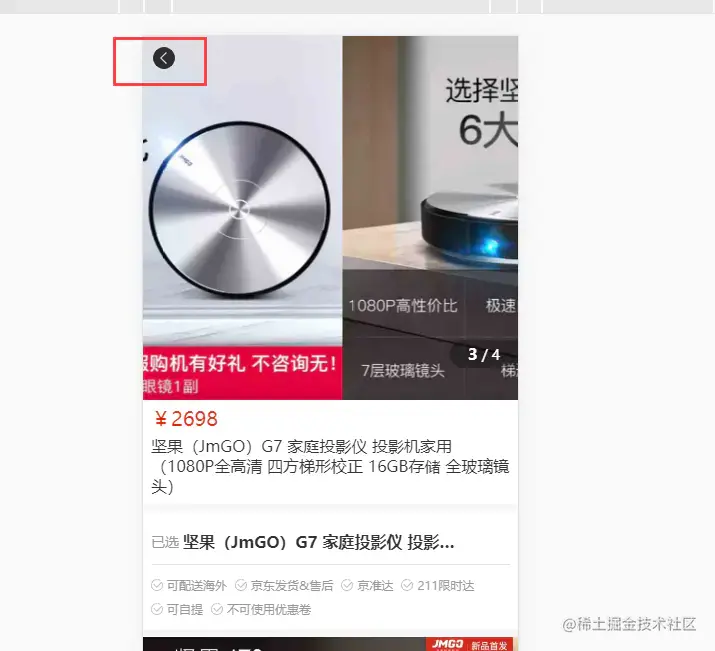Open the dark JMGO product detail banner
This screenshot has width=715, height=651.
coord(330,644)
